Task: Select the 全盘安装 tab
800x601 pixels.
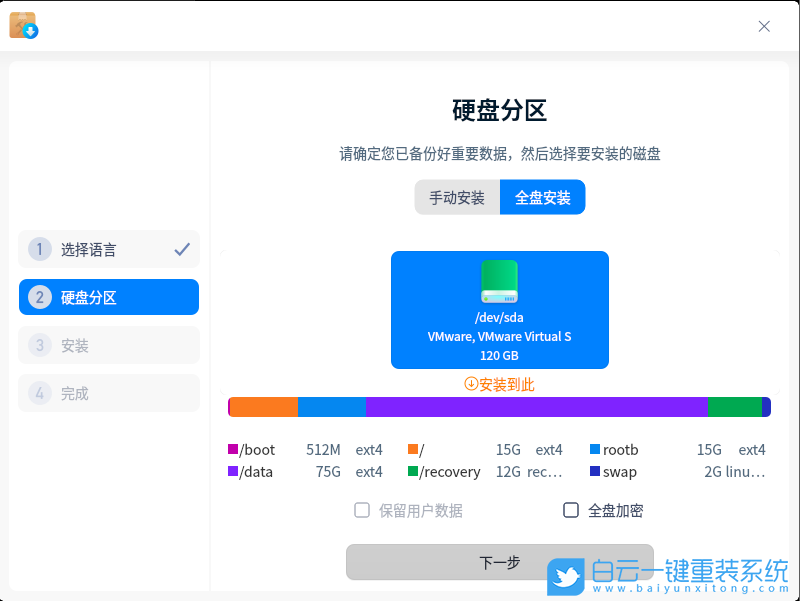Action: point(541,197)
